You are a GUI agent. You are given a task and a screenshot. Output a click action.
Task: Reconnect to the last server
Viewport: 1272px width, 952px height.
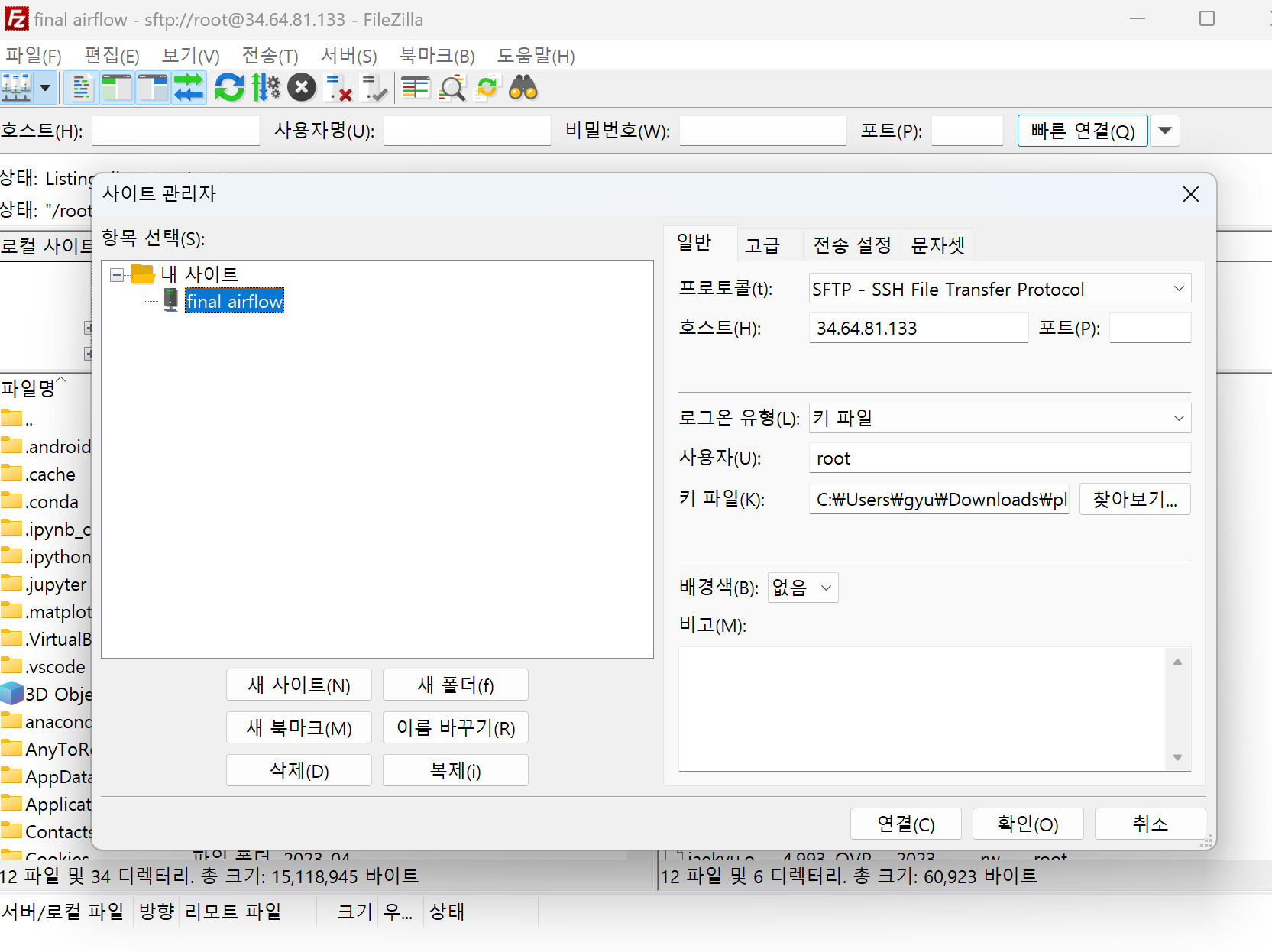[374, 88]
